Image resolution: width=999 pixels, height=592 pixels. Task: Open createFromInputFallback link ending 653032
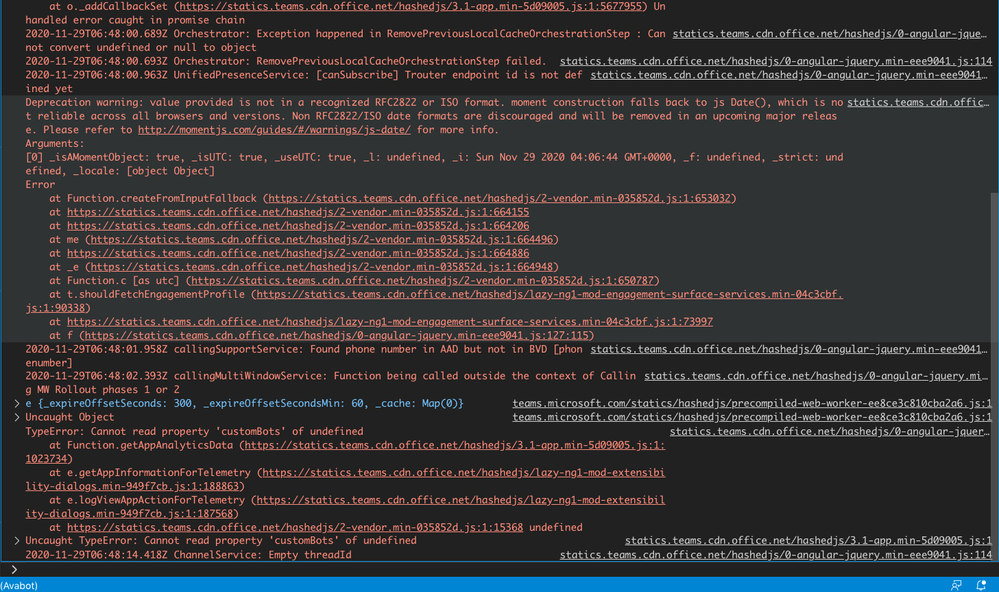point(500,198)
